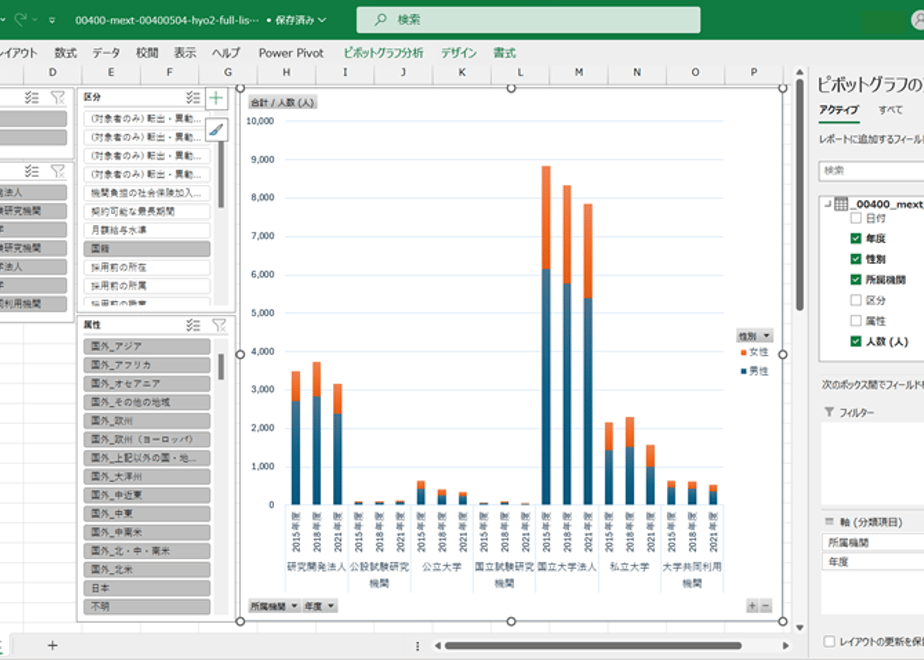Uncheck the 性別 field checkbox
Viewport: 924px width, 660px height.
[x=856, y=259]
